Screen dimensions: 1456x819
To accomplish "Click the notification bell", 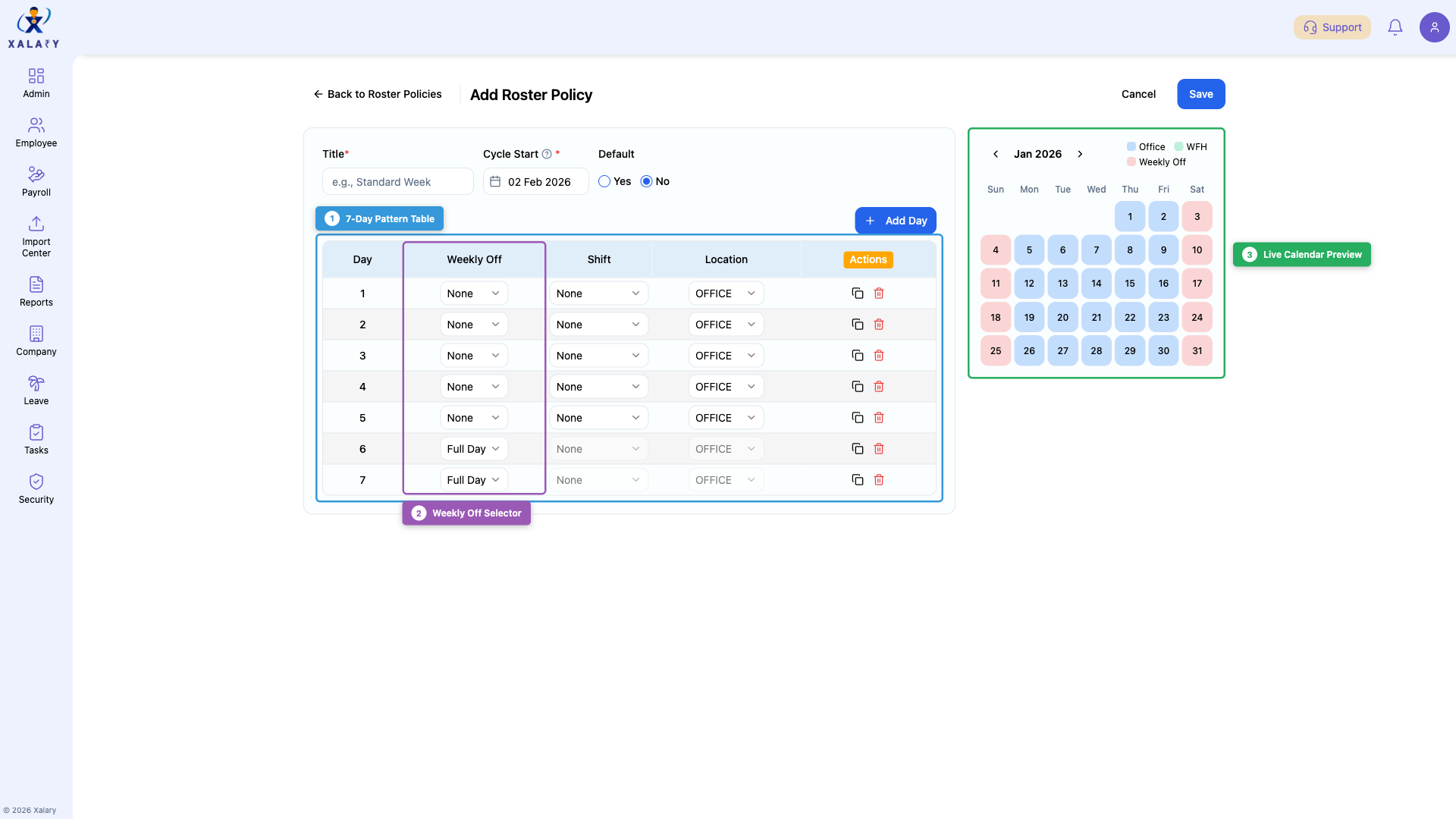I will click(x=1395, y=27).
